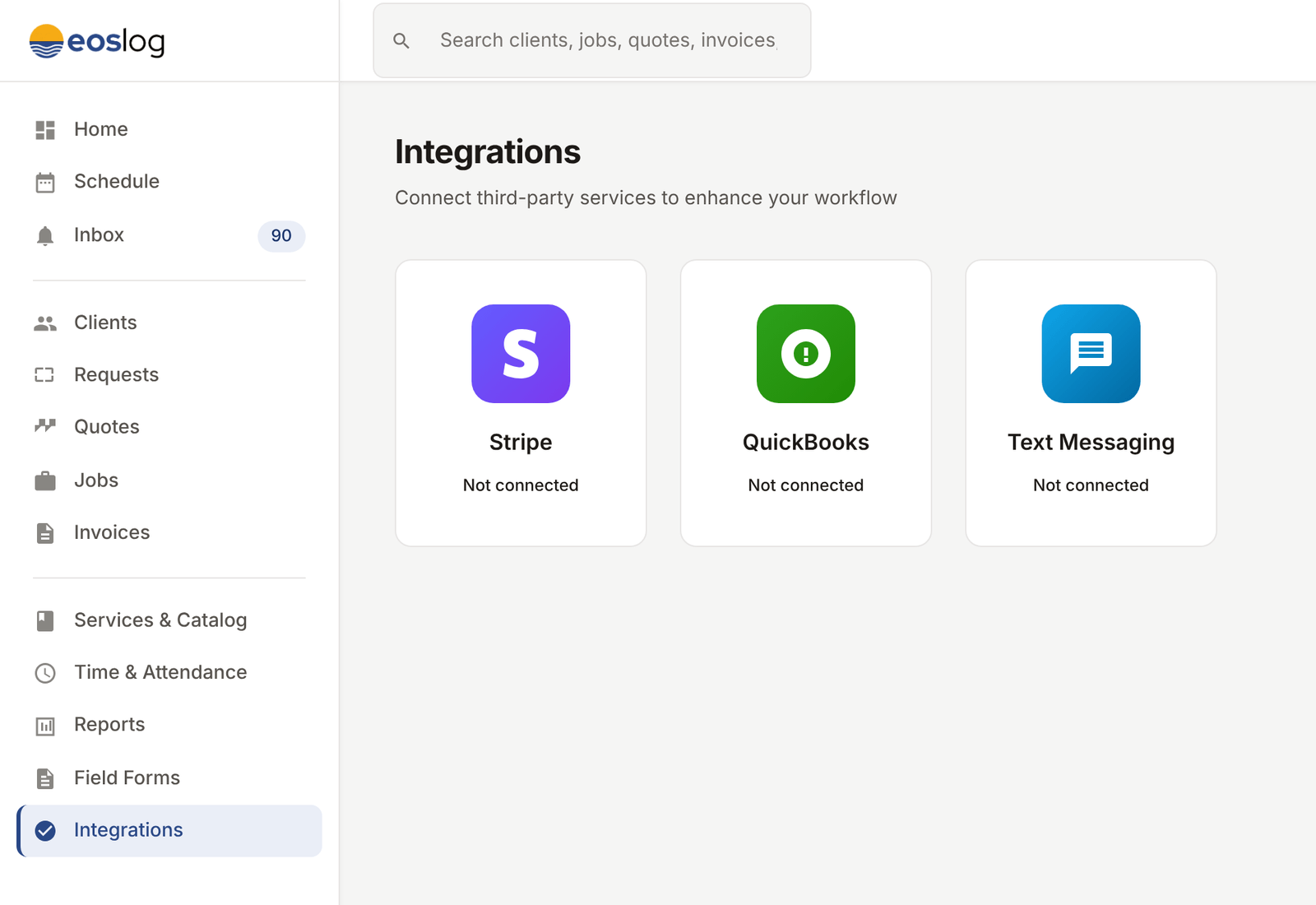Image resolution: width=1316 pixels, height=905 pixels.
Task: Click the Time & Attendance clock icon
Action: 45,673
